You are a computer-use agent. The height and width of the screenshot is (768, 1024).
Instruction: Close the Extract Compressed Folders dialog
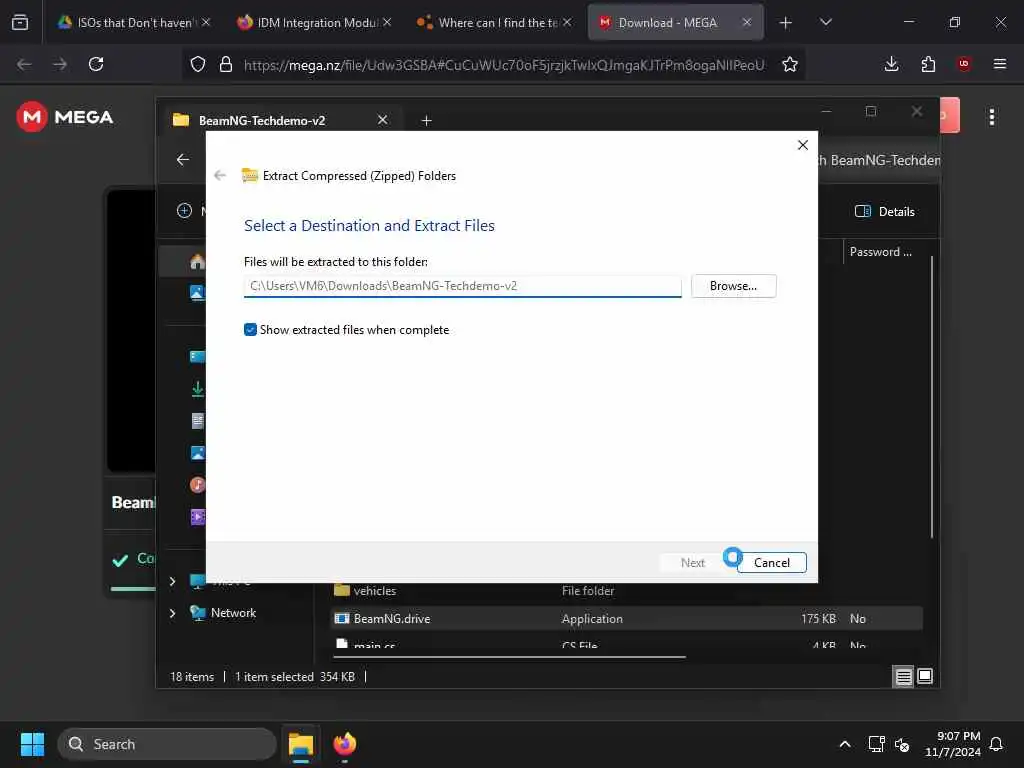(x=803, y=145)
